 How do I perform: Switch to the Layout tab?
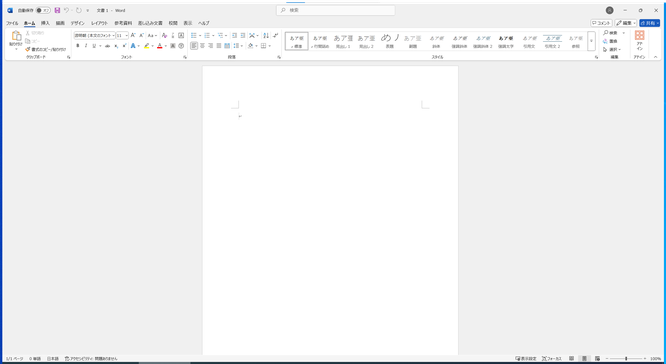pyautogui.click(x=99, y=23)
